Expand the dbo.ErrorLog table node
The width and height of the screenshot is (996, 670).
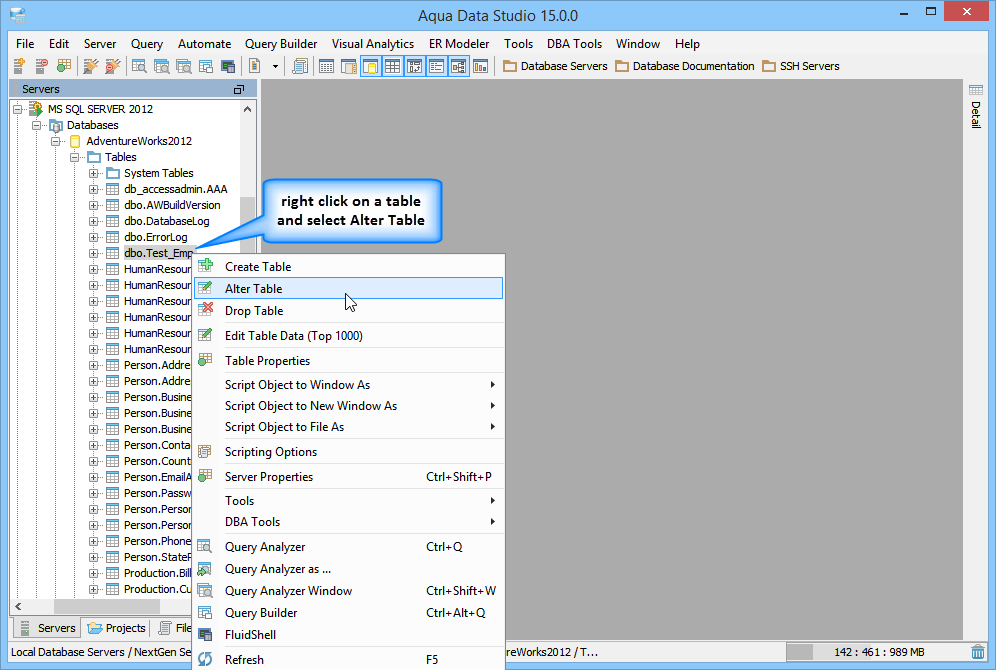coord(93,237)
